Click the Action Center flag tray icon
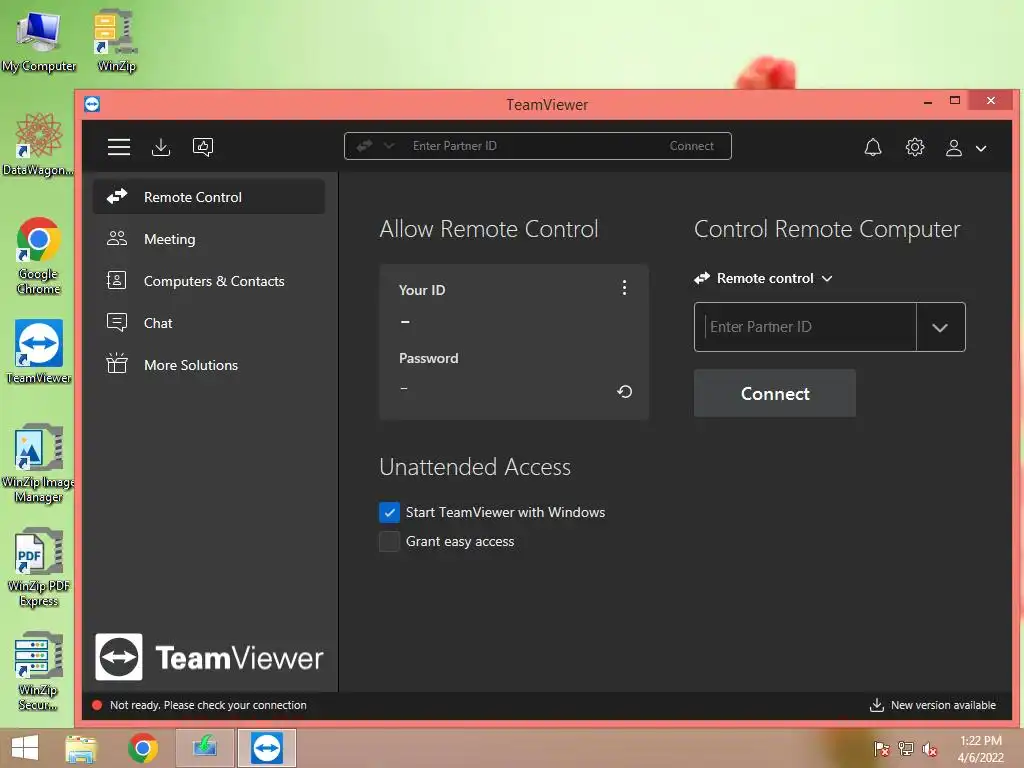The image size is (1024, 768). pos(882,748)
